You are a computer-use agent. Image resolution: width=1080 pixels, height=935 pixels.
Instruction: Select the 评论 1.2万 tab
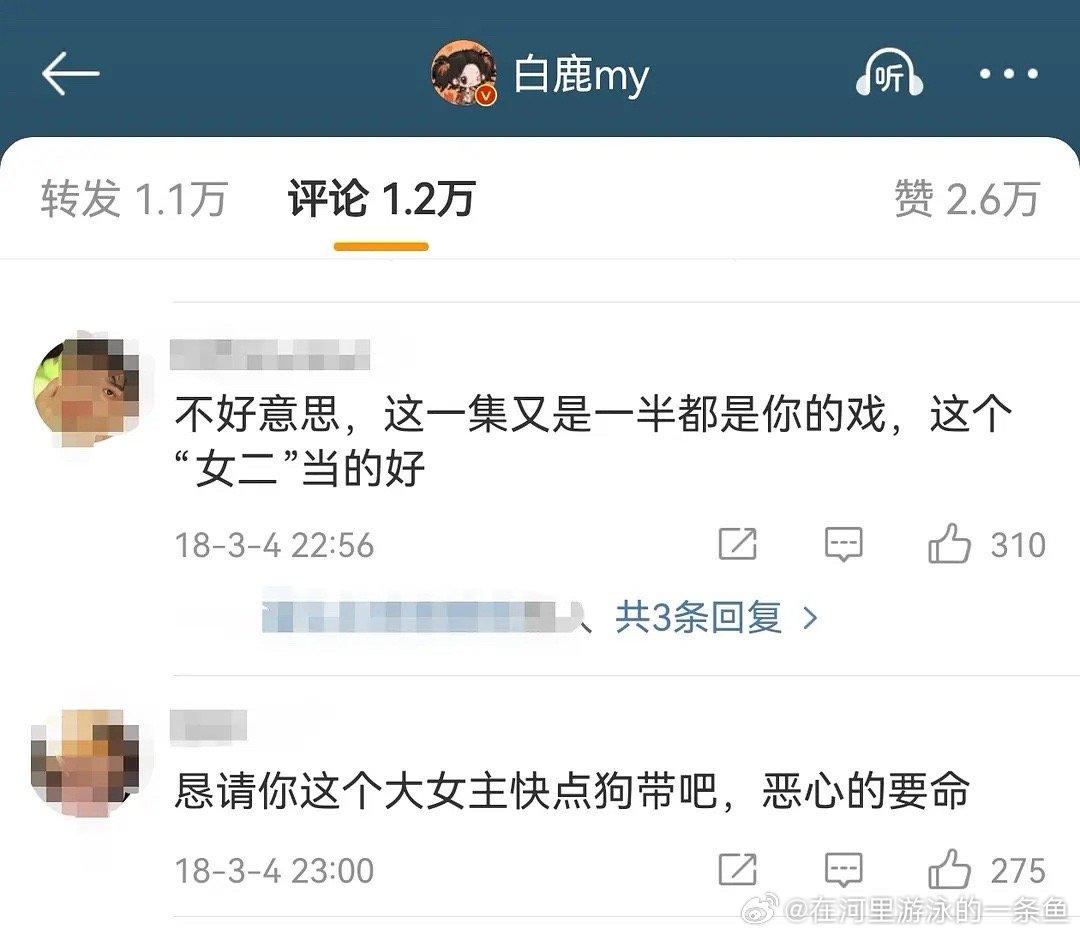pos(382,199)
